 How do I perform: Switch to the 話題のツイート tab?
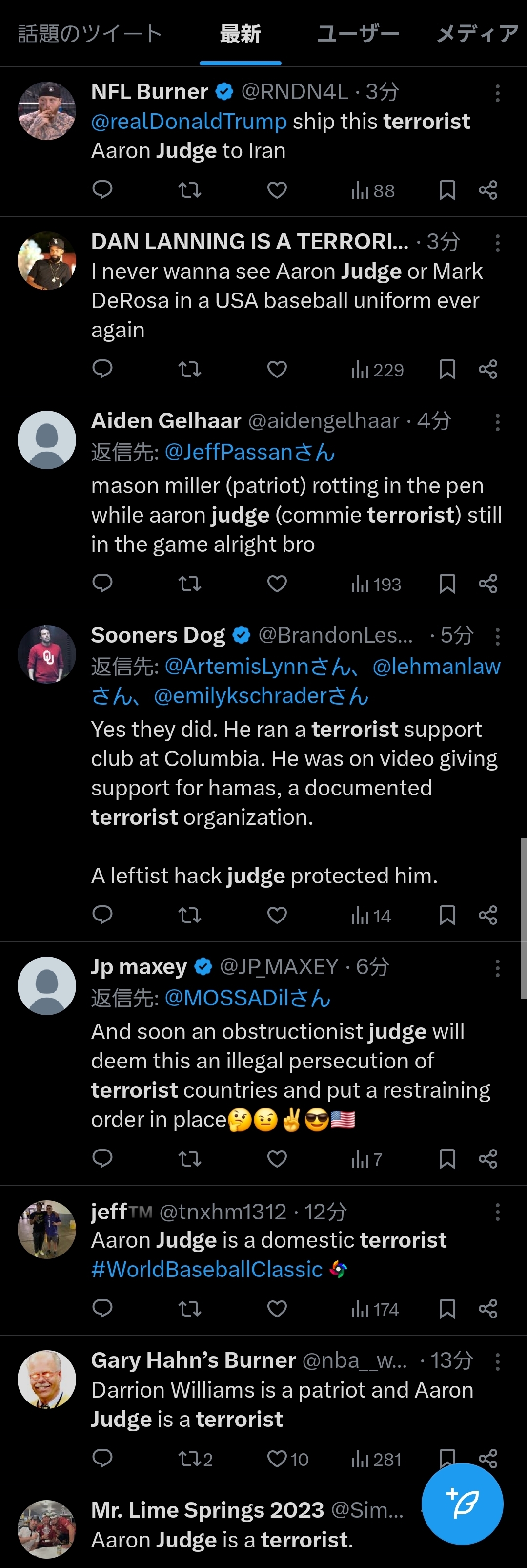[x=90, y=34]
